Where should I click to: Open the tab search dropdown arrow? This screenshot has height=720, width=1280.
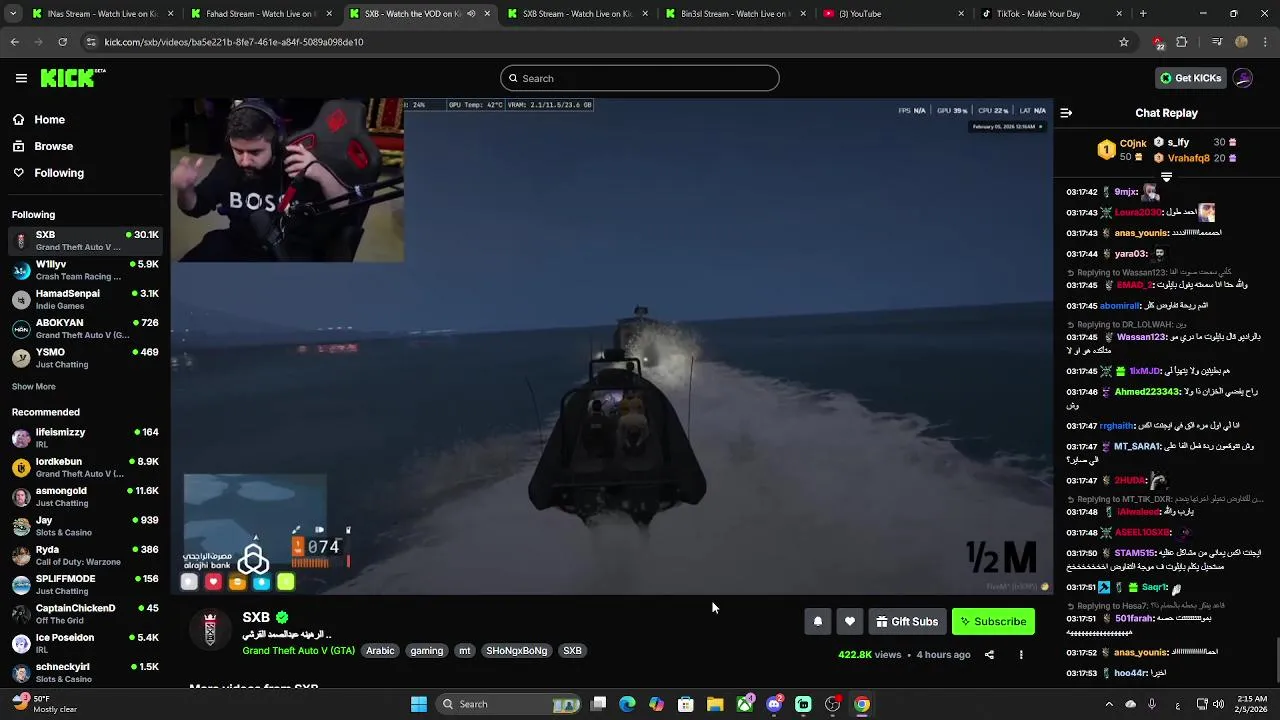[13, 14]
